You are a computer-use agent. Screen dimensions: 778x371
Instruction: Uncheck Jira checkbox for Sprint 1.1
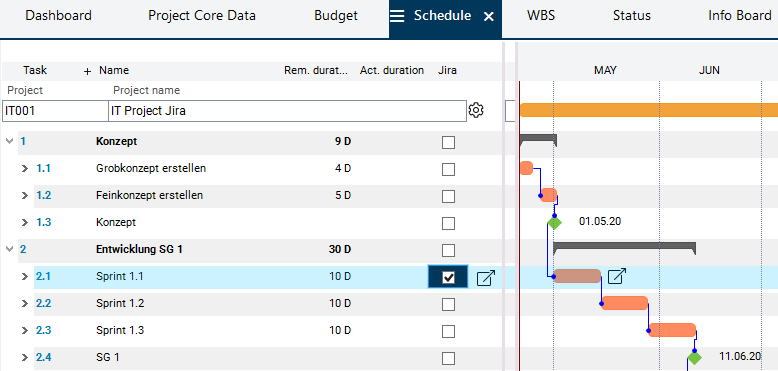point(448,277)
